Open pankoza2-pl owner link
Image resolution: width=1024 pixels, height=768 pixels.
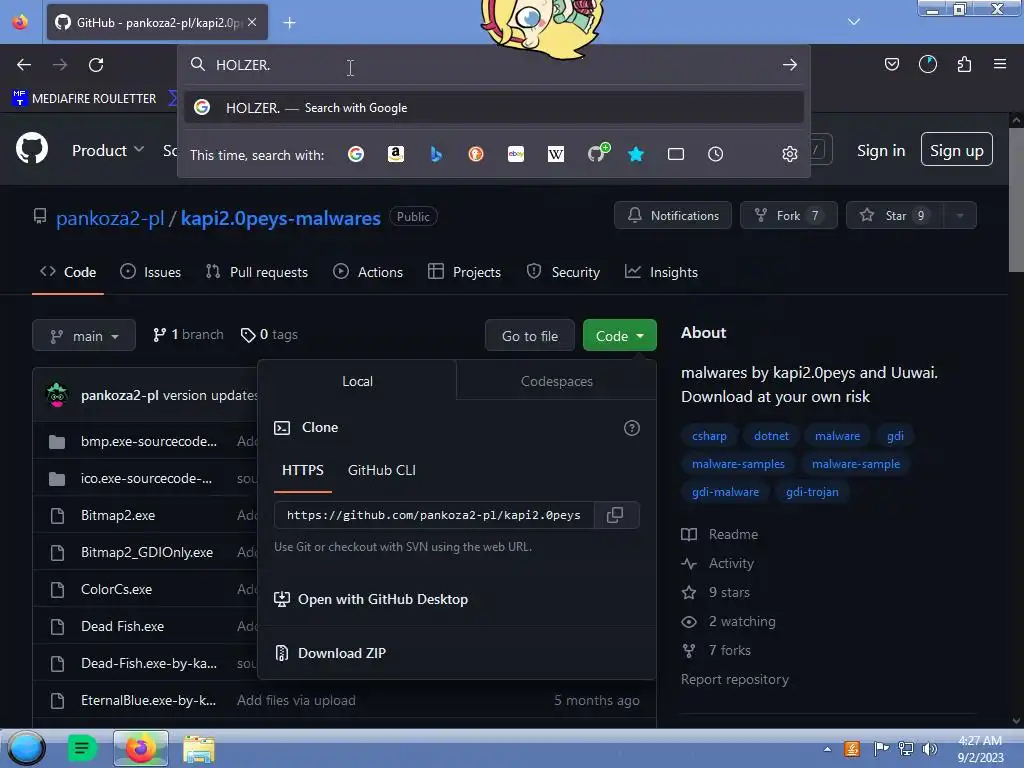pyautogui.click(x=110, y=218)
